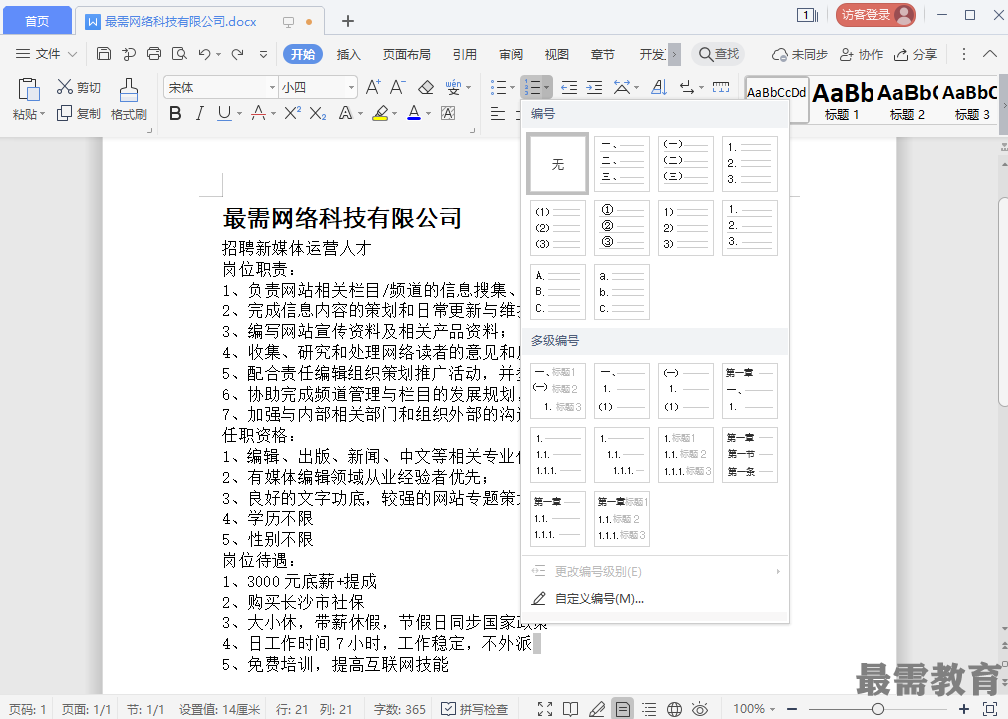The image size is (1008, 719).
Task: Open Print Preview icon
Action: tap(179, 54)
